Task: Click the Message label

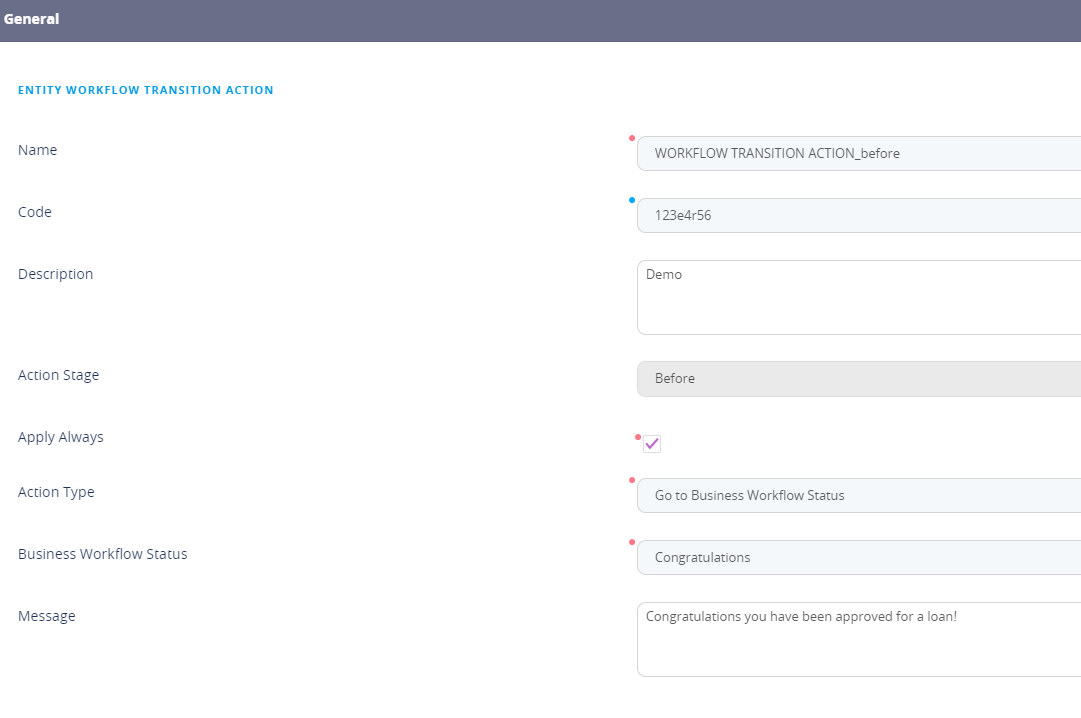Action: tap(47, 616)
